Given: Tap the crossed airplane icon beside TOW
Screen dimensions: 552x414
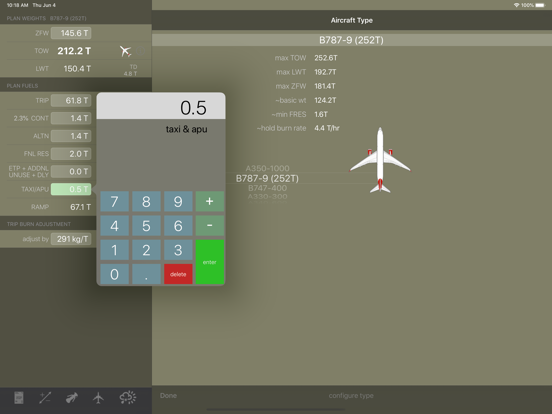Looking at the screenshot, I should (125, 51).
